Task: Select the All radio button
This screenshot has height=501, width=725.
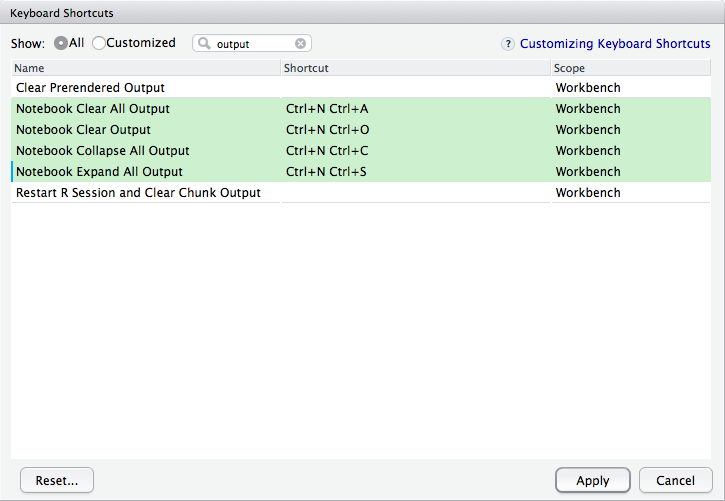Action: [61, 43]
